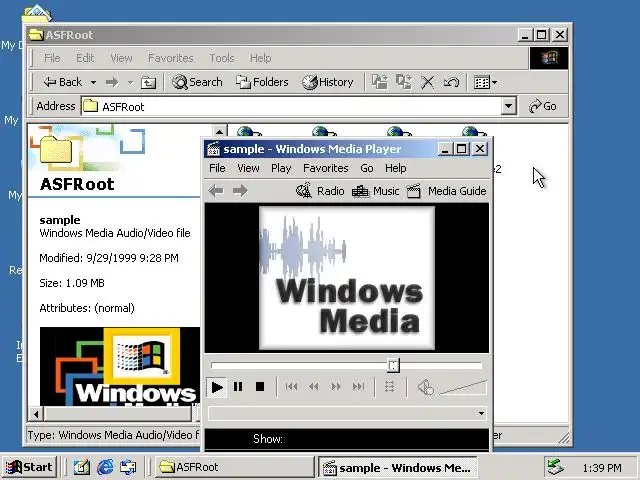Click the Windows logo throbber icon
Image resolution: width=640 pixels, height=480 pixels.
[x=549, y=58]
